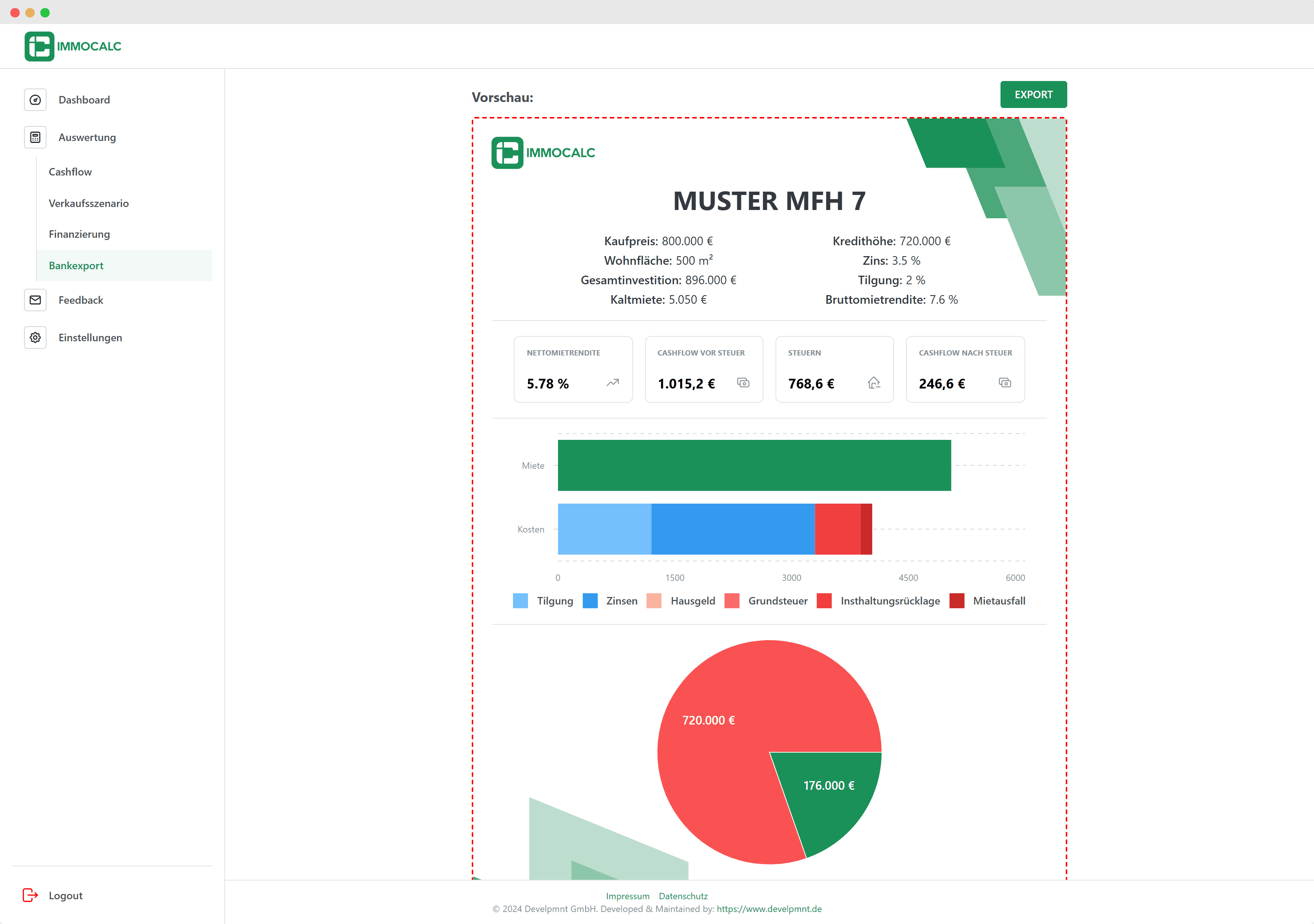
Task: Open the Cashflow submenu item
Action: pos(70,172)
